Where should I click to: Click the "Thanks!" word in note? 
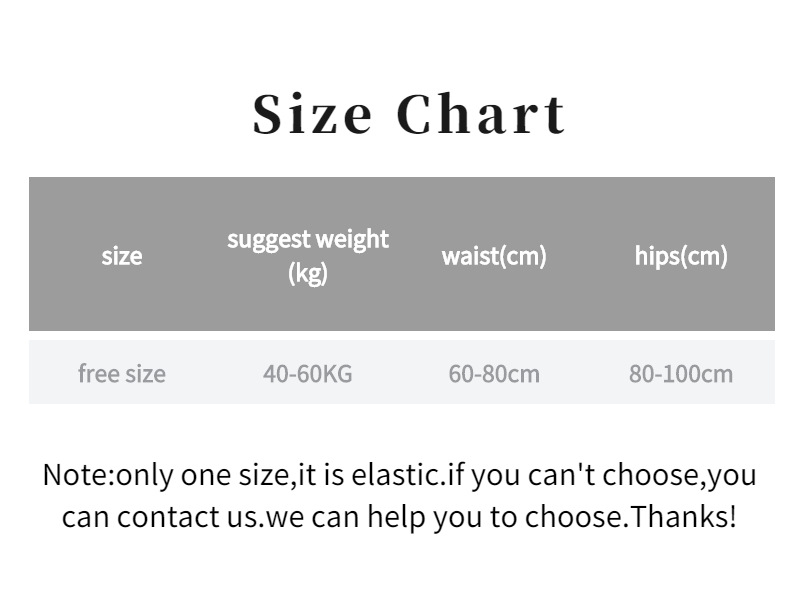pos(684,516)
